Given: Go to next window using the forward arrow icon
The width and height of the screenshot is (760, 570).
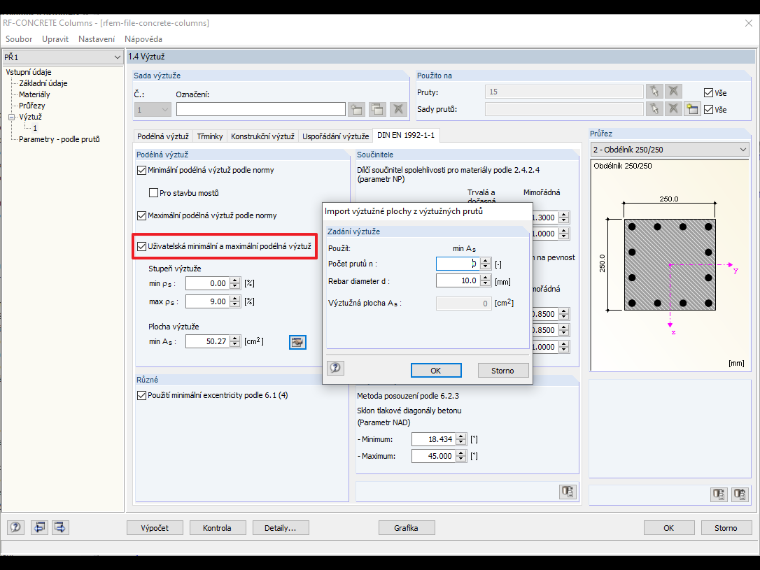Looking at the screenshot, I should coord(60,527).
